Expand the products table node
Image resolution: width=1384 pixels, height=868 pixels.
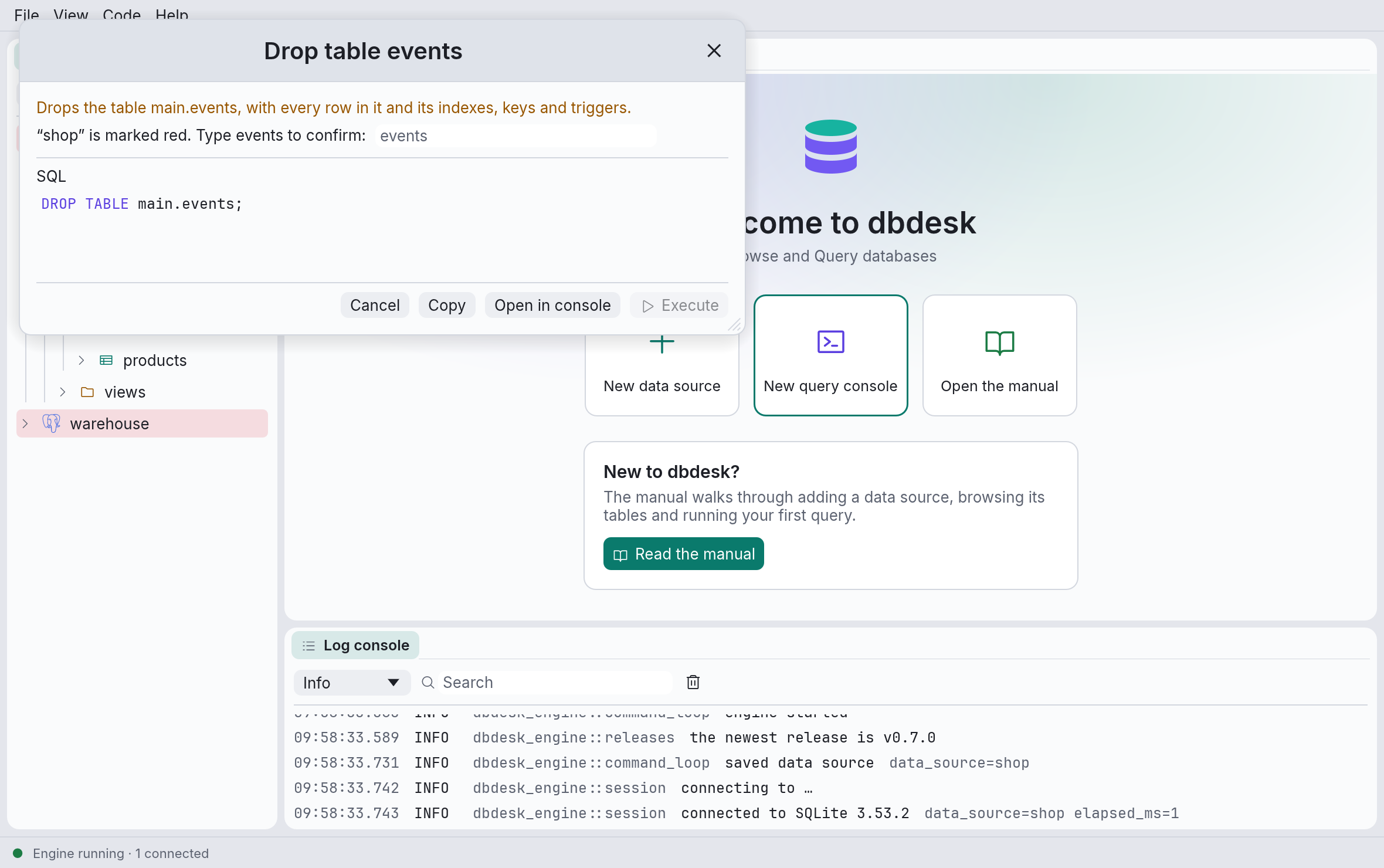[82, 360]
